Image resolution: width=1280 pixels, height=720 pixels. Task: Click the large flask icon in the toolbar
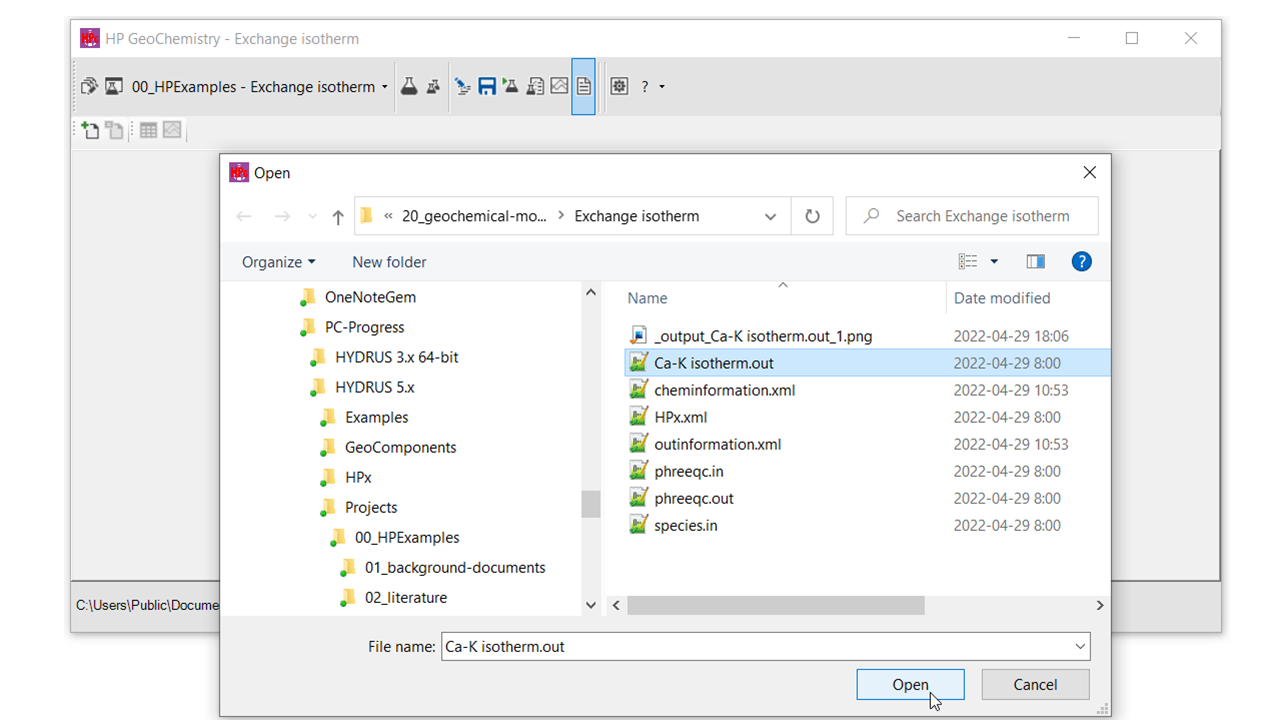coord(408,87)
